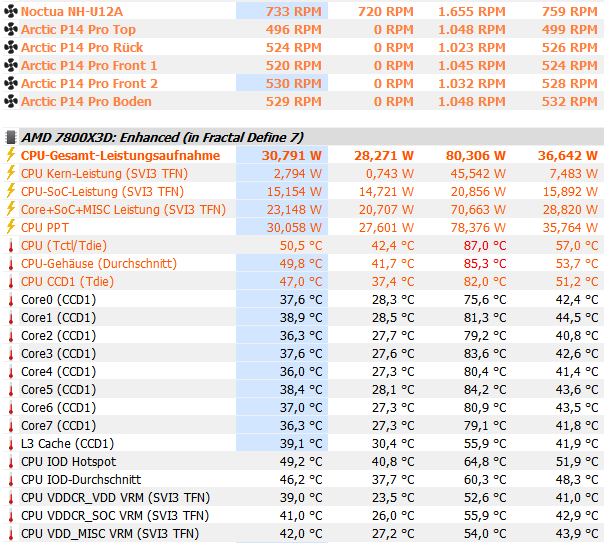
Task: Click the fan icon of Arctic P14 Pro Boden
Action: pos(11,101)
